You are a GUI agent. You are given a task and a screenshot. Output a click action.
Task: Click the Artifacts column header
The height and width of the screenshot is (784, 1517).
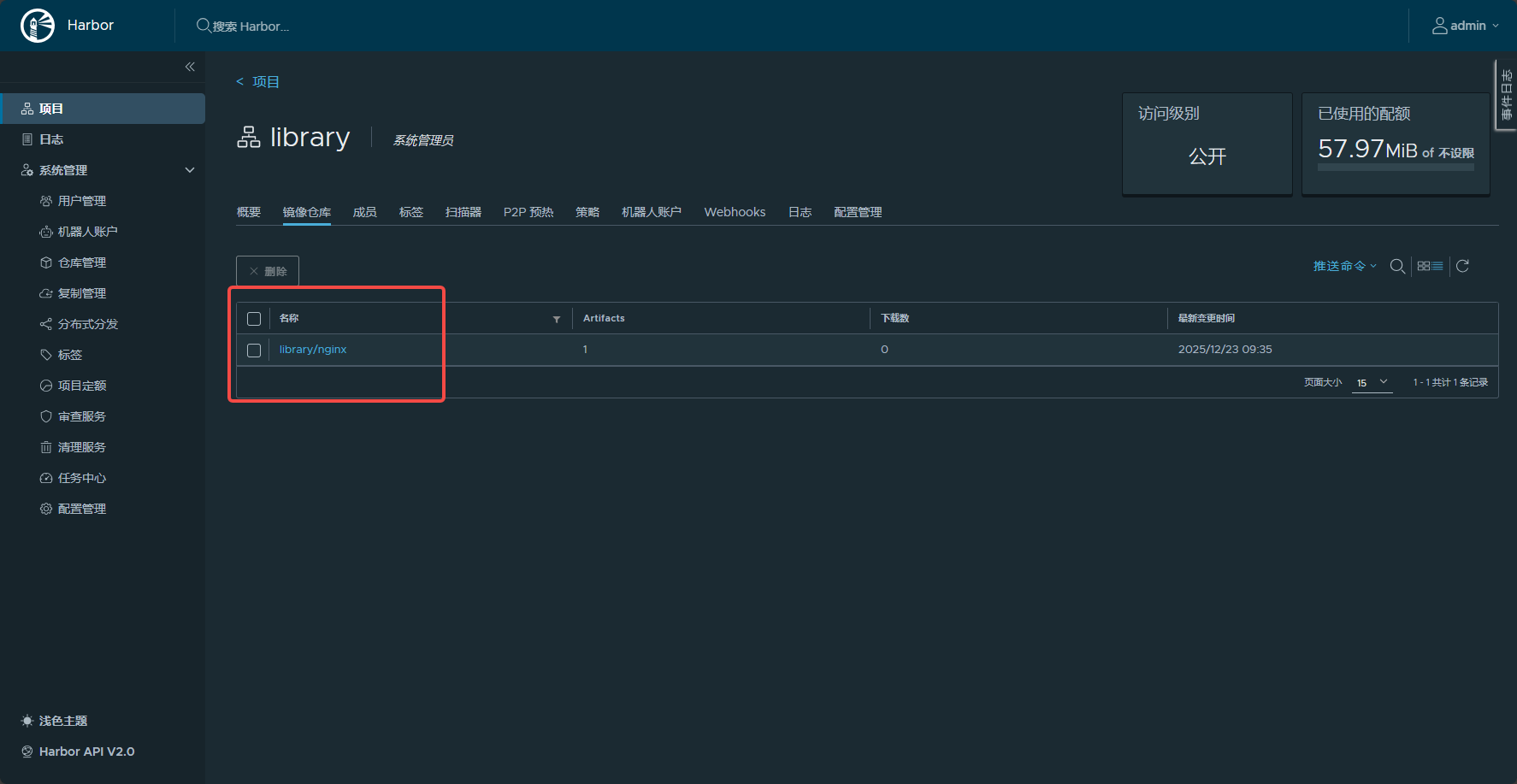click(604, 318)
